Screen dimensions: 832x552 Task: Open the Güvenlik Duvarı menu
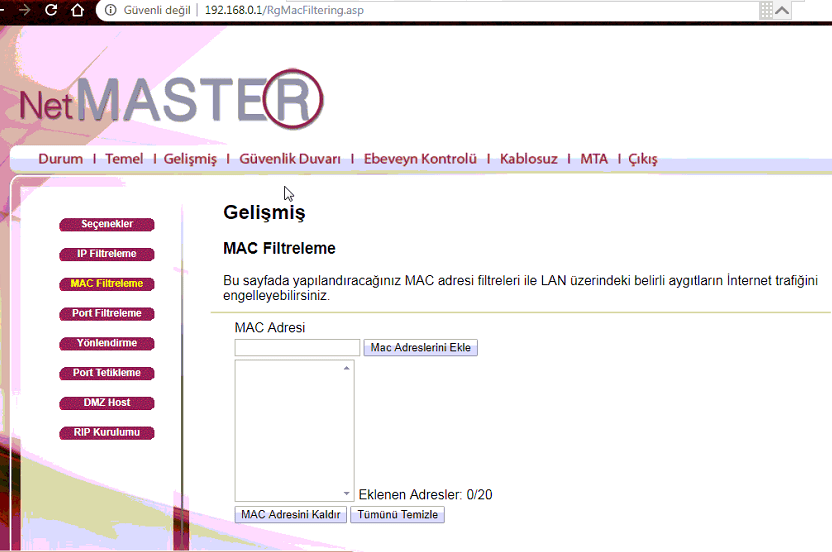coord(290,159)
